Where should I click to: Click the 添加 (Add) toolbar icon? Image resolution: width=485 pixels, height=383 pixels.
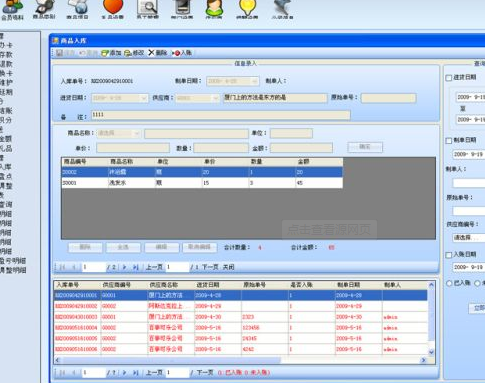(x=105, y=53)
